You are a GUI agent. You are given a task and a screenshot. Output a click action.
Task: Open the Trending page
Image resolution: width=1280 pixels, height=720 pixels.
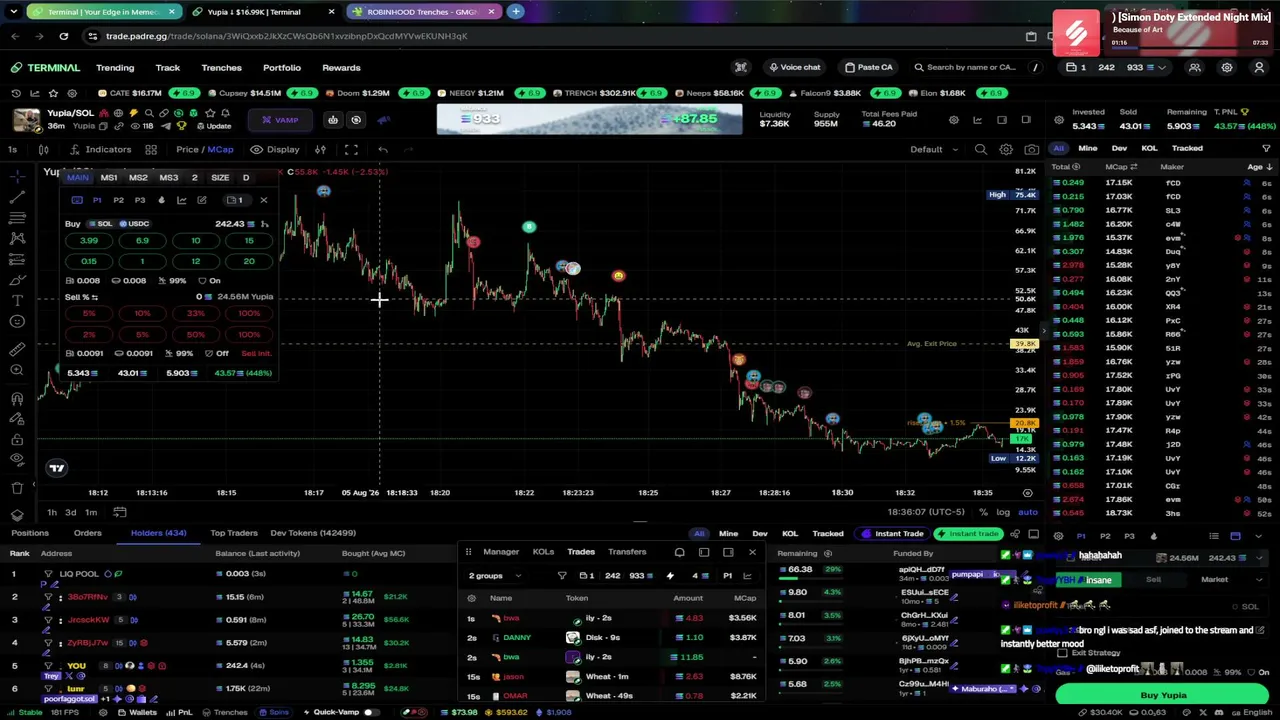[115, 68]
